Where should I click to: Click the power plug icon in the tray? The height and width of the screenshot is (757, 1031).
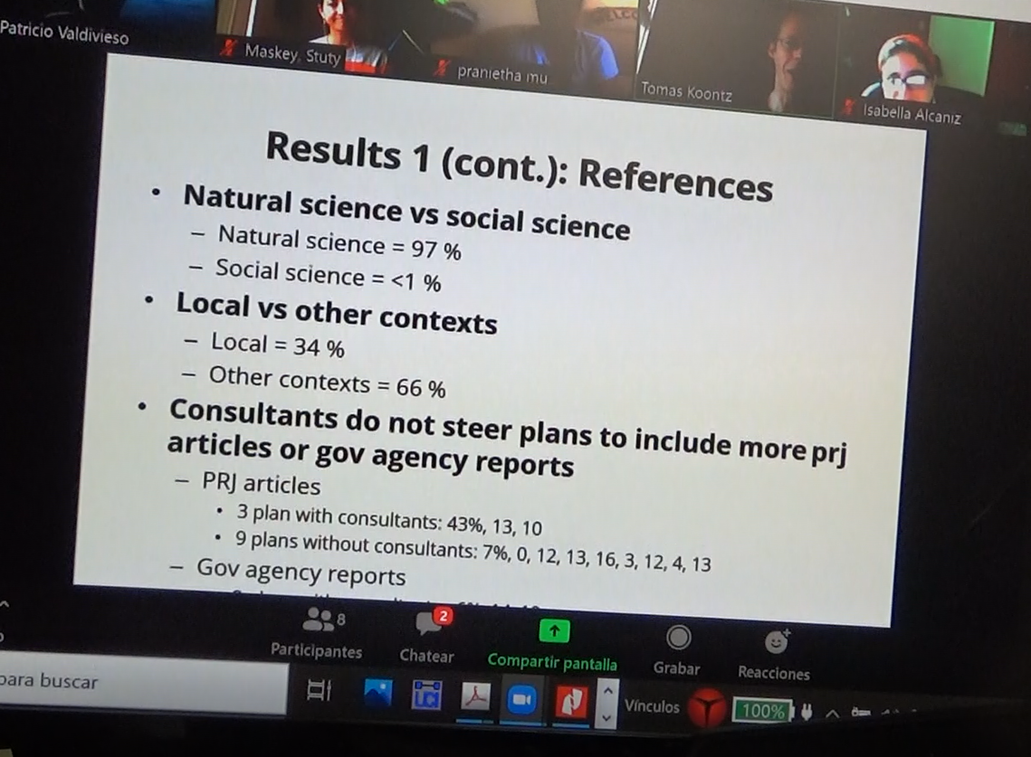coord(807,712)
